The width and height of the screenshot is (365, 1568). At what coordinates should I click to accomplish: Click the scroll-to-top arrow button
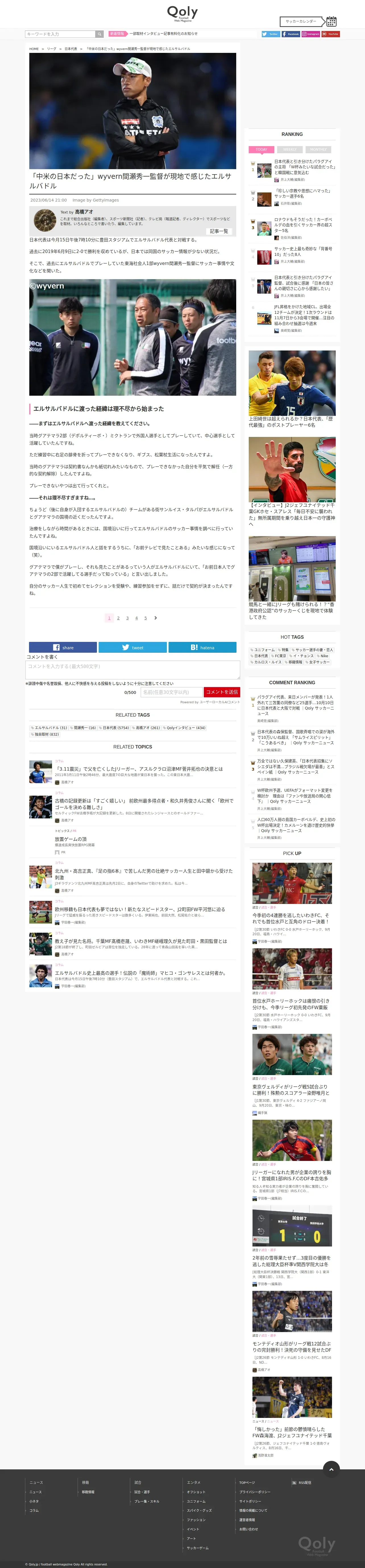[331, 1469]
